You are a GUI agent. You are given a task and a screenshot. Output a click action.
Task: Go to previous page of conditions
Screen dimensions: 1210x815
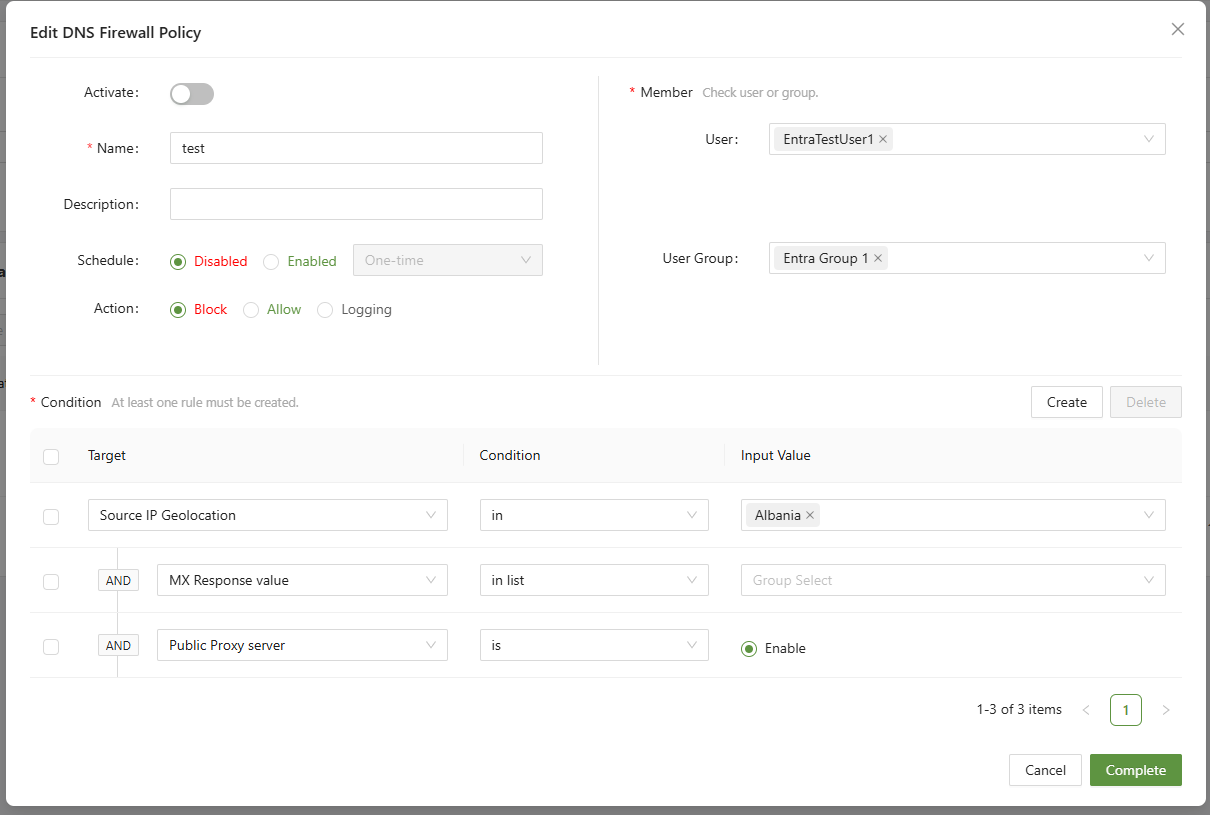click(x=1086, y=710)
